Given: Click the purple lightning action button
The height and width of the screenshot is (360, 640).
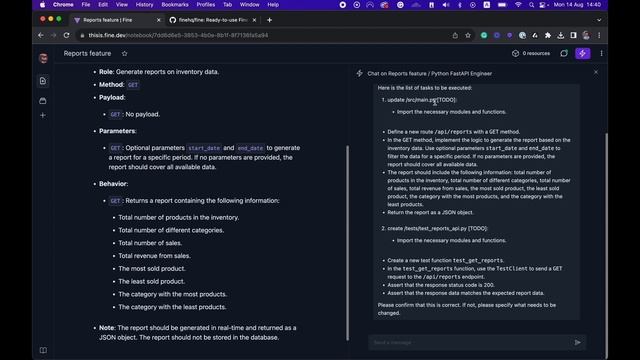Looking at the screenshot, I should [582, 53].
